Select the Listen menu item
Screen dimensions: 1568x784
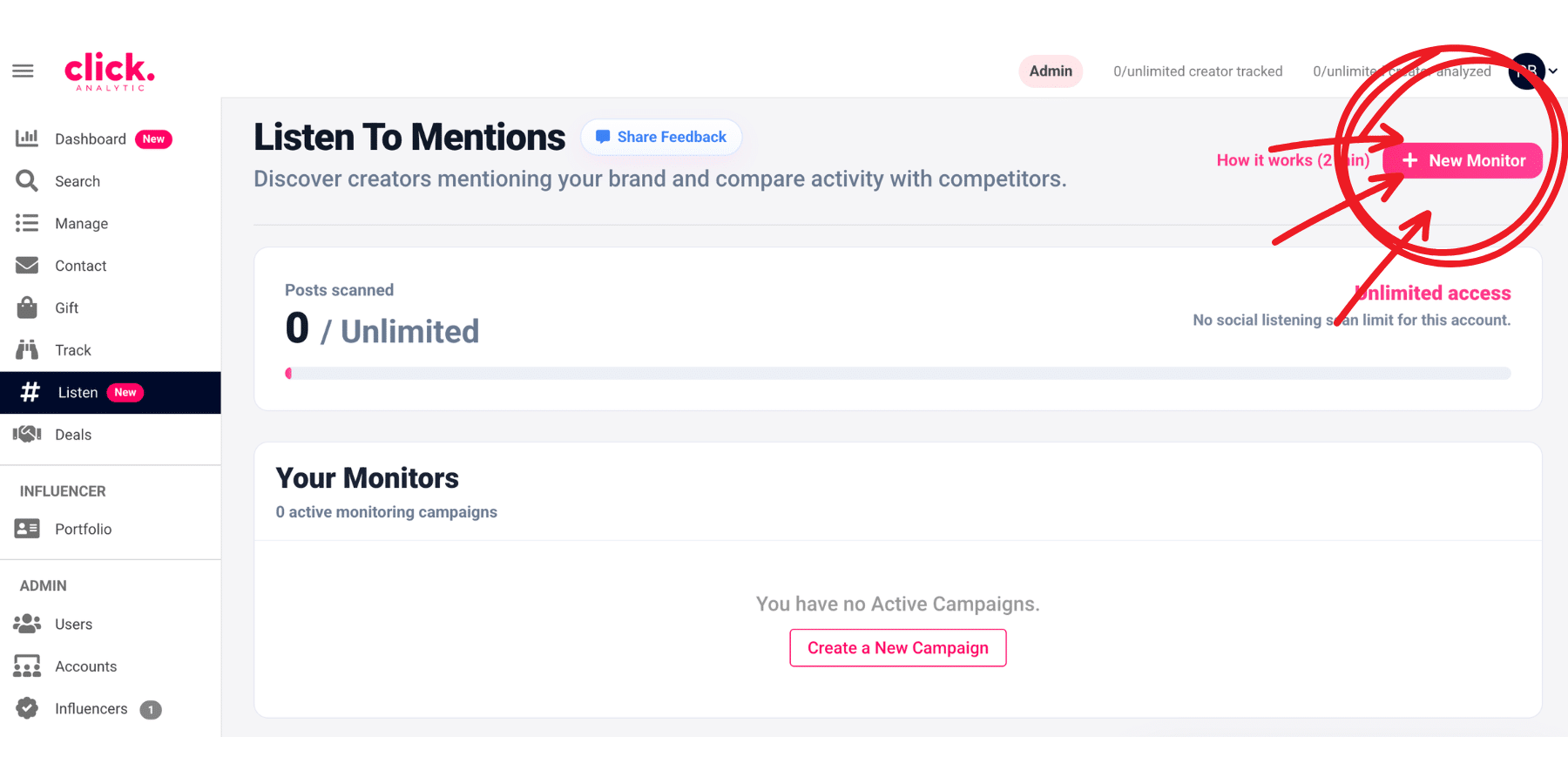tap(78, 392)
